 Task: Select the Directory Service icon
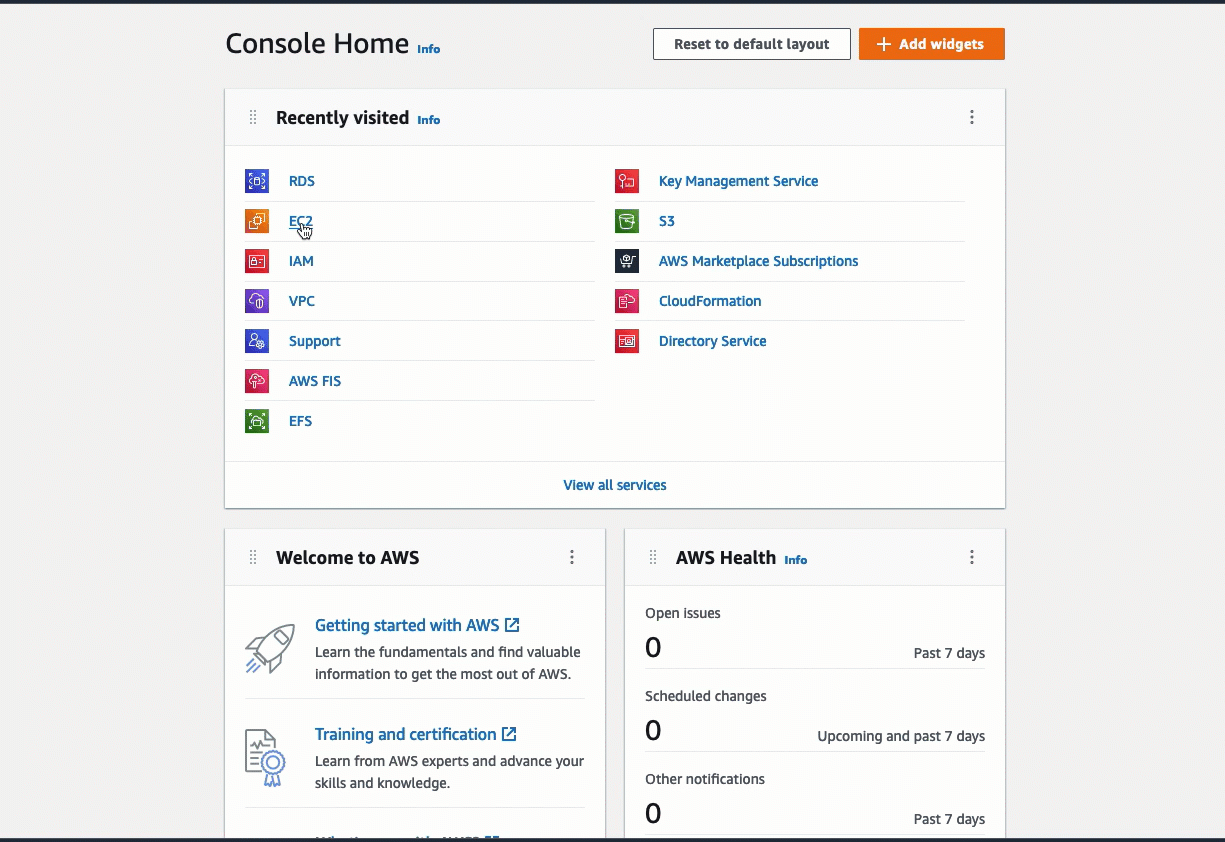point(627,341)
